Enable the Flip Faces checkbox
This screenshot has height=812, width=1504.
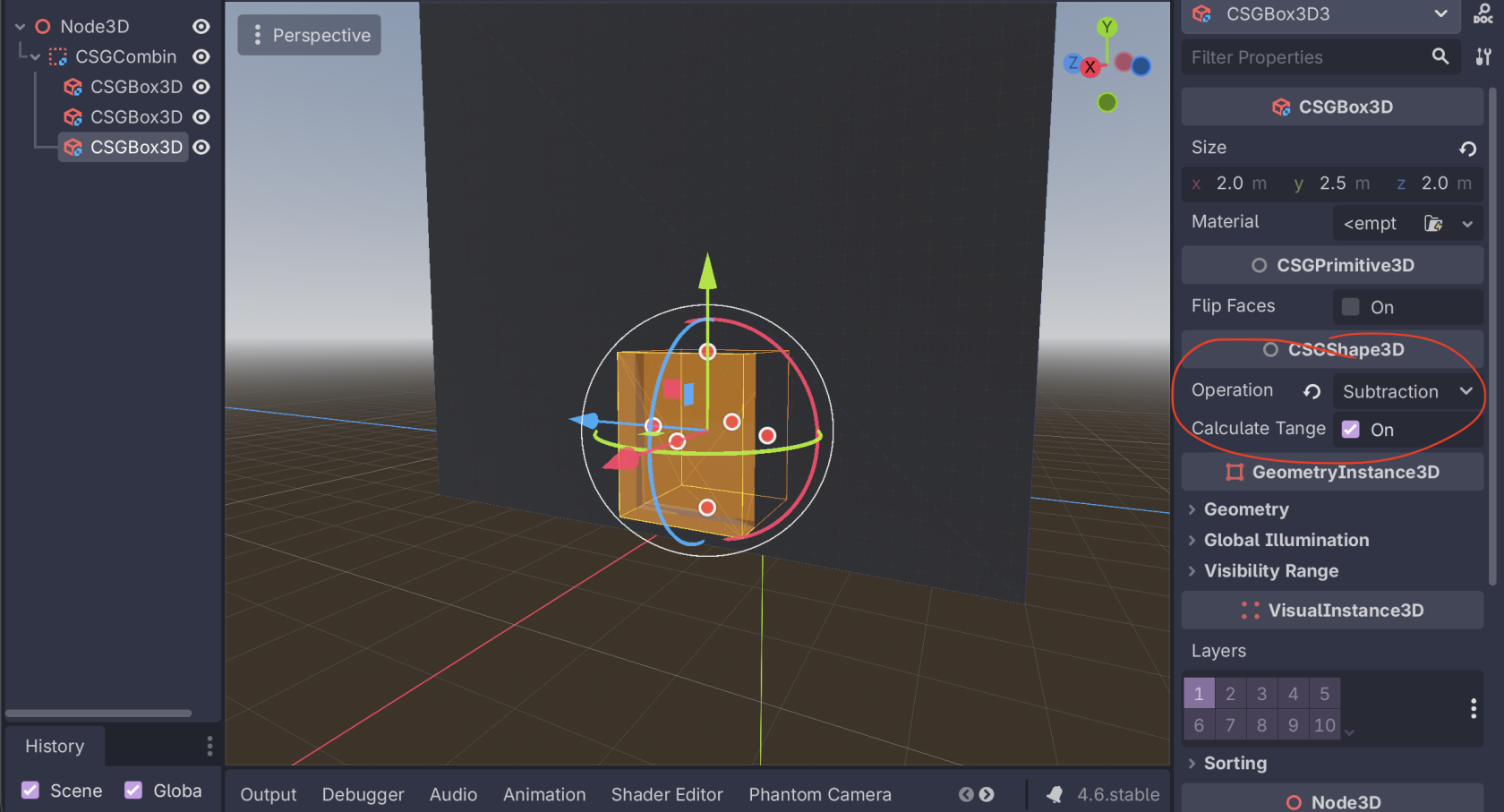[x=1350, y=307]
